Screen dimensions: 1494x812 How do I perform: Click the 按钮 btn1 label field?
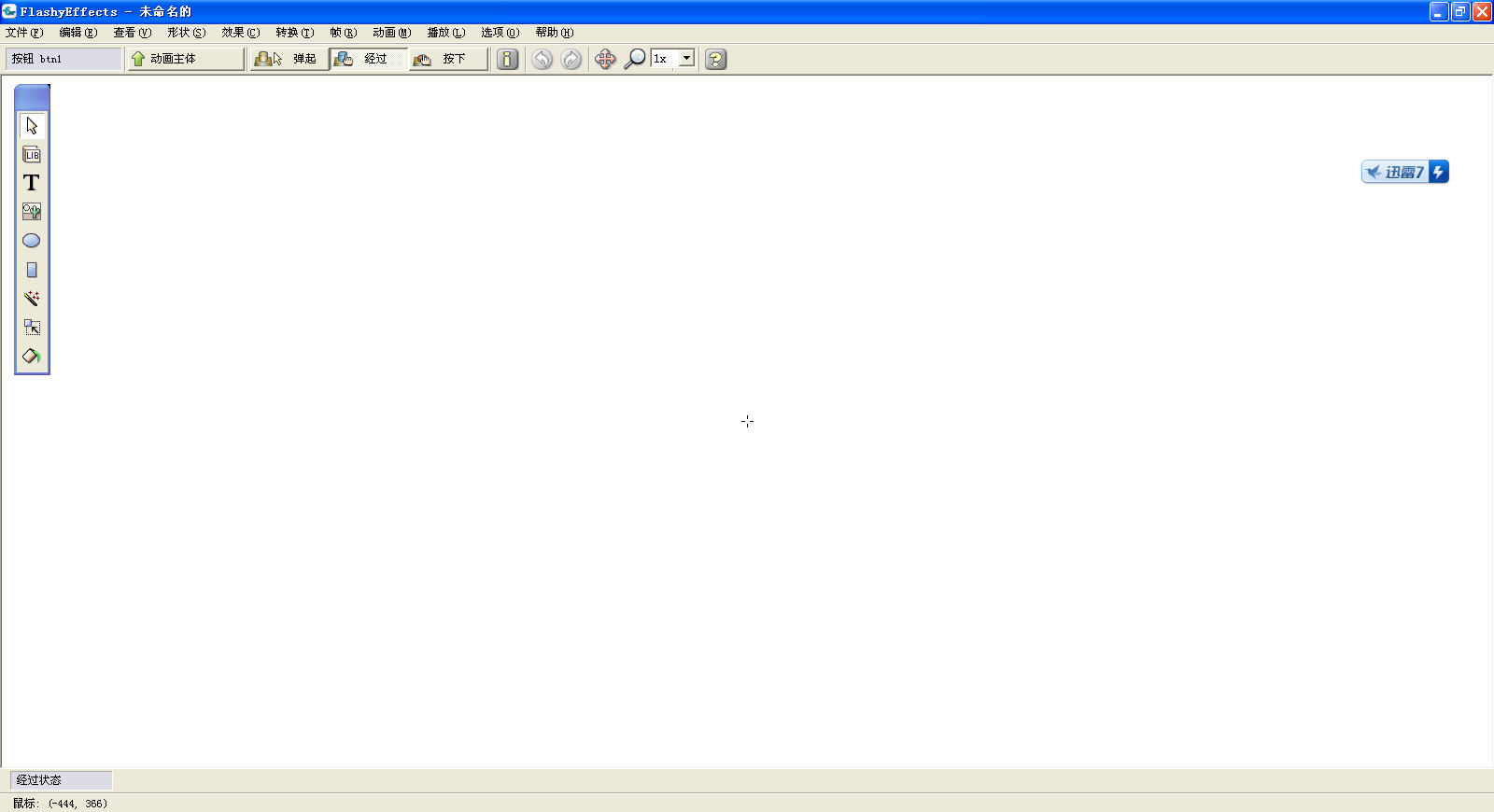[x=63, y=59]
